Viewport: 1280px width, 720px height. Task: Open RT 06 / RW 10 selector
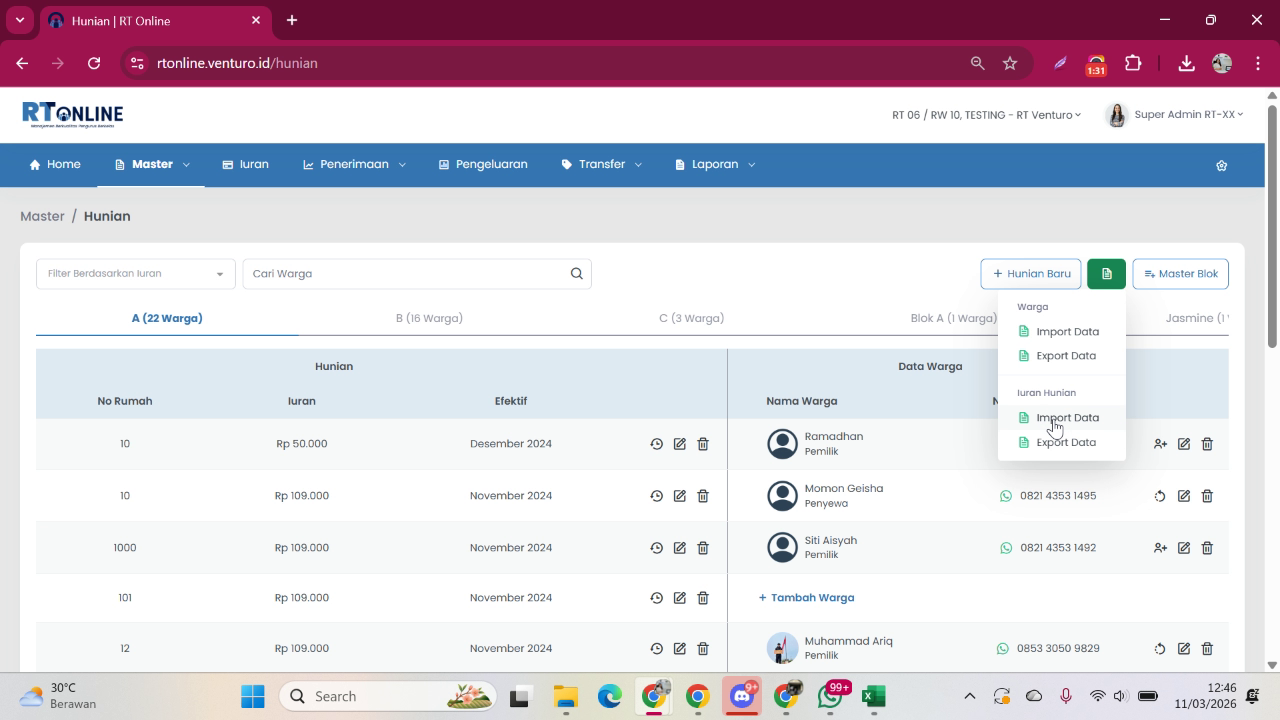point(986,115)
